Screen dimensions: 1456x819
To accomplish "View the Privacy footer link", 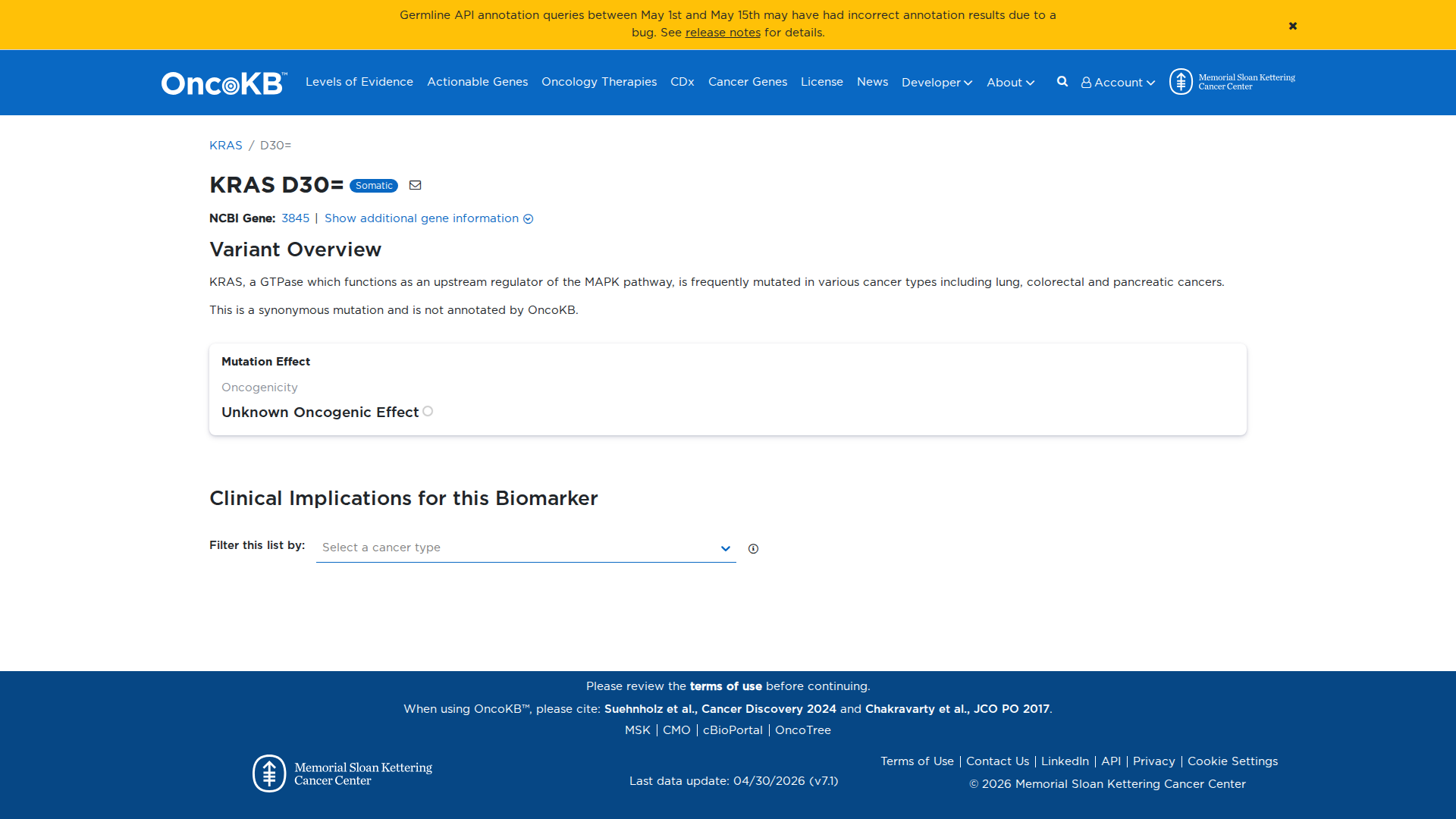I will pos(1154,761).
